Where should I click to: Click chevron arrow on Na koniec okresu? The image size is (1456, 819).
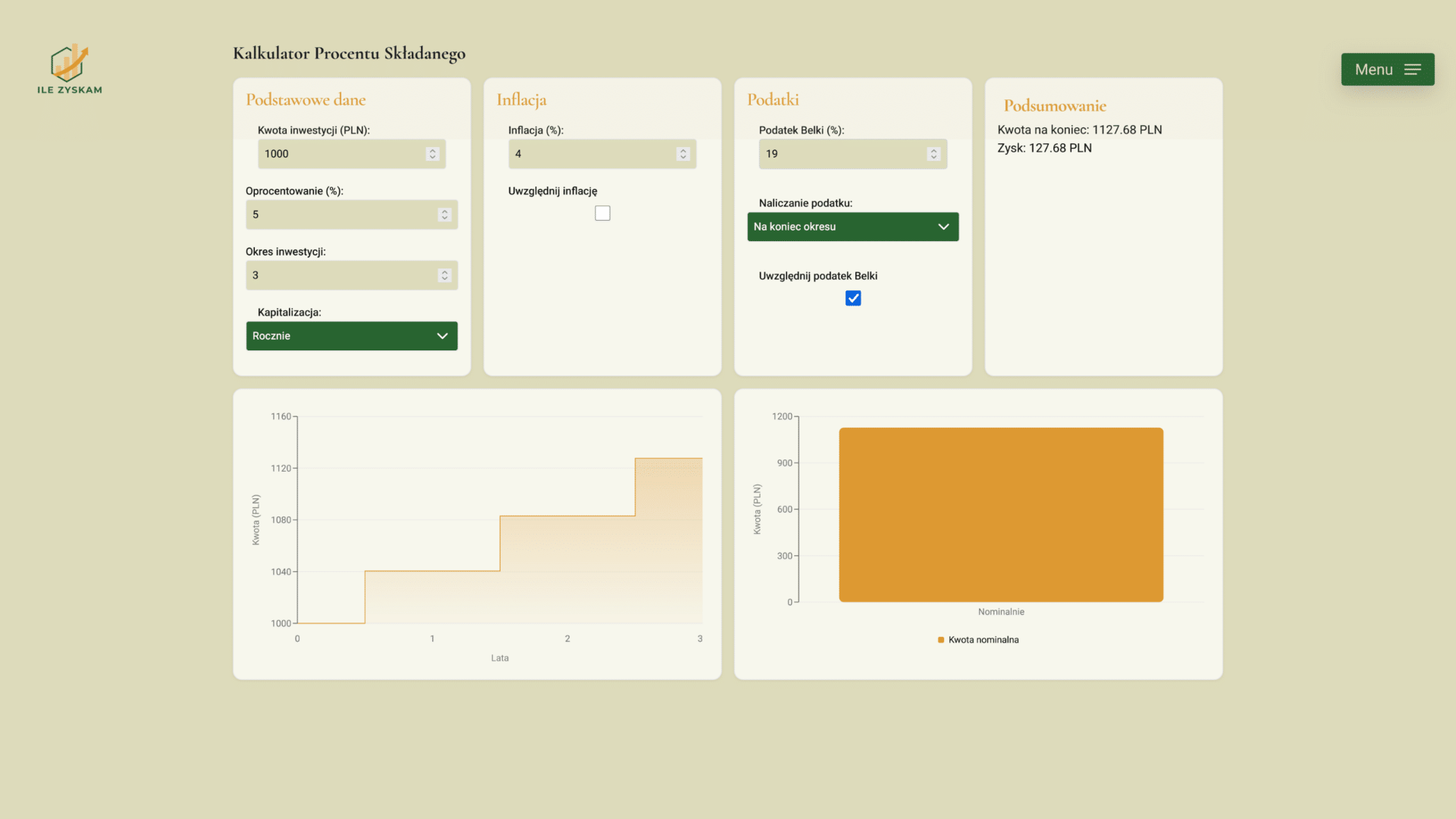[x=943, y=227]
